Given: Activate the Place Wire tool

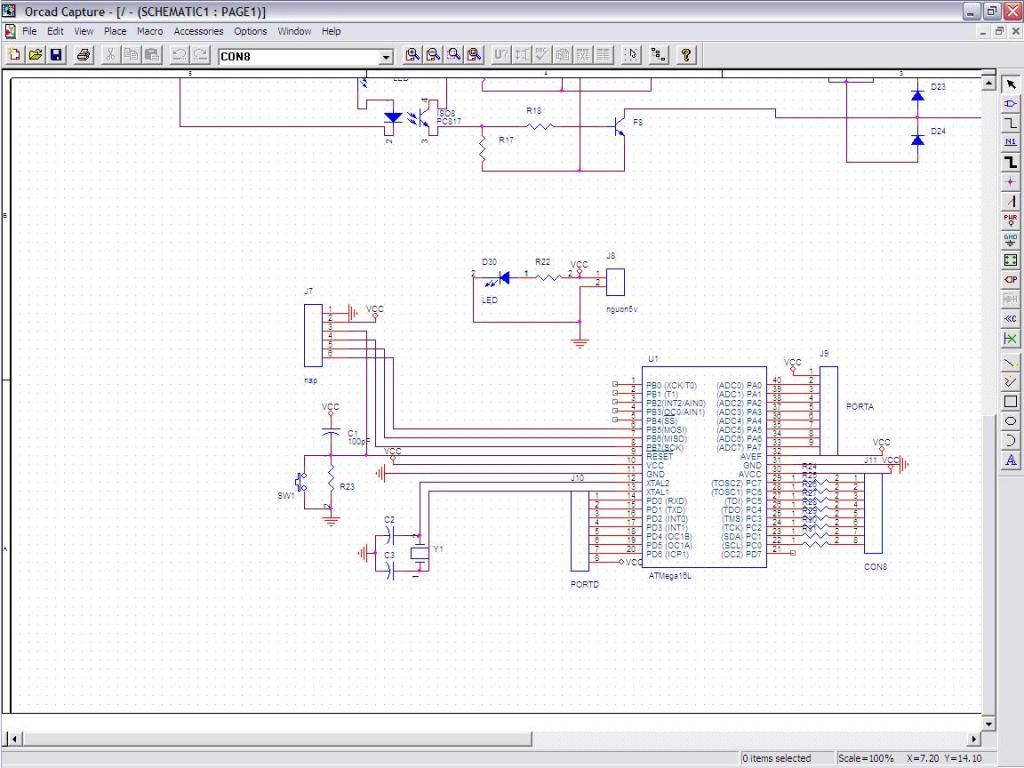Looking at the screenshot, I should point(1010,122).
